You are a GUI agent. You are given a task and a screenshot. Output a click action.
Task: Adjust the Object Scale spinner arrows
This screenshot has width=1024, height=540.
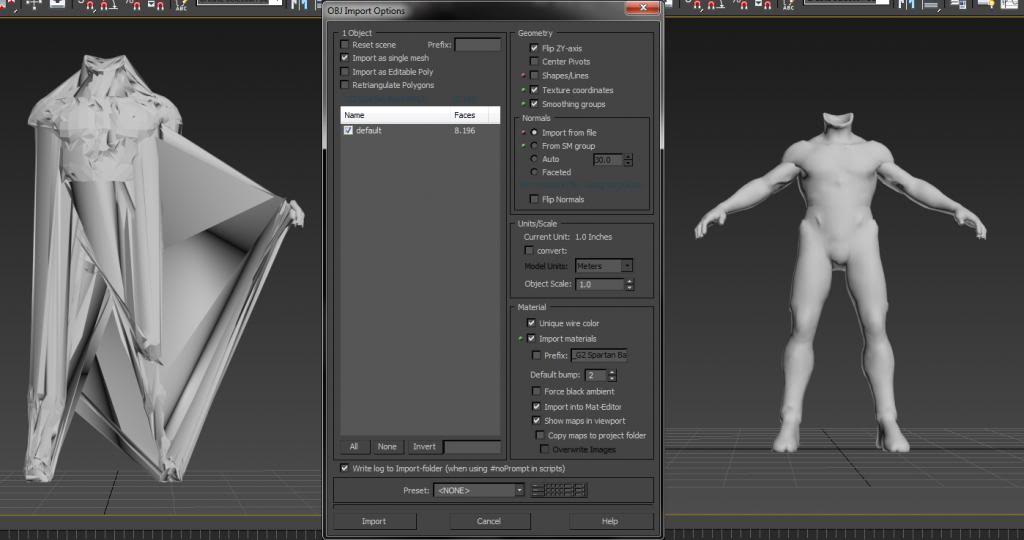(630, 284)
